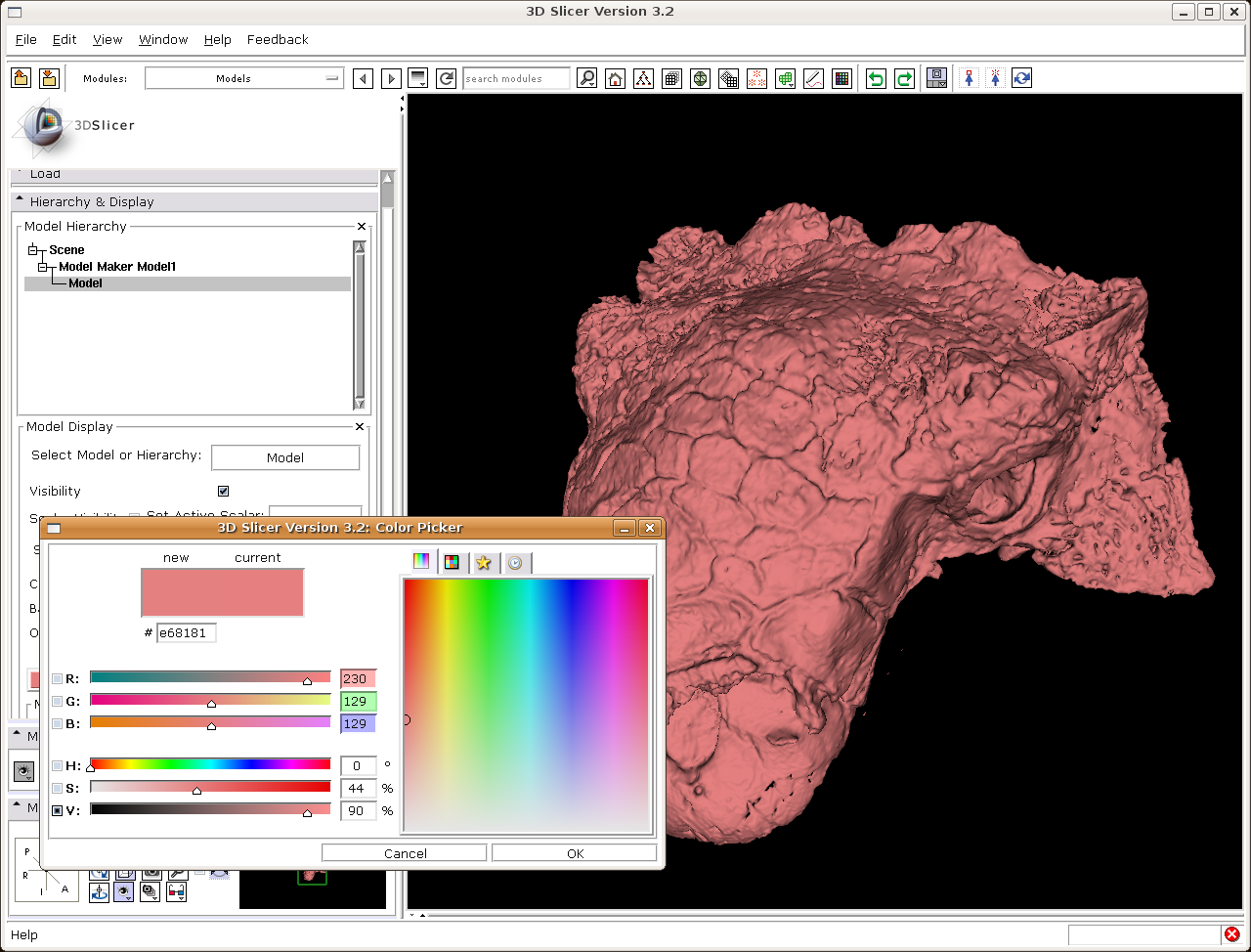Switch to basic color swatches tab

pyautogui.click(x=452, y=562)
